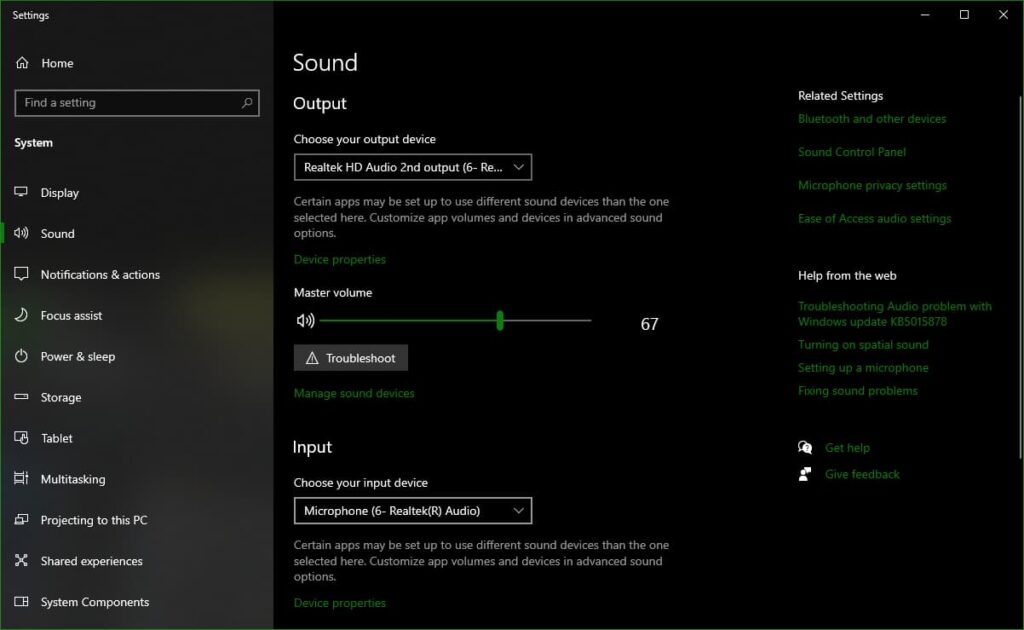Click the Notifications & actions bell icon

[21, 274]
